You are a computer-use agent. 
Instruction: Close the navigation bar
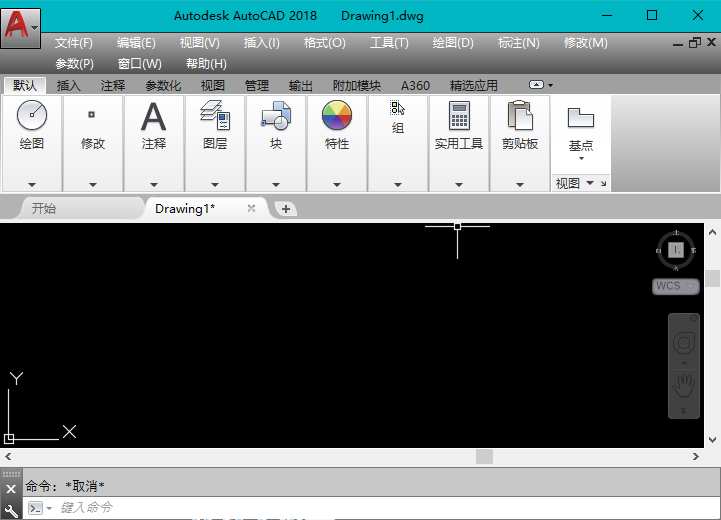tap(694, 318)
